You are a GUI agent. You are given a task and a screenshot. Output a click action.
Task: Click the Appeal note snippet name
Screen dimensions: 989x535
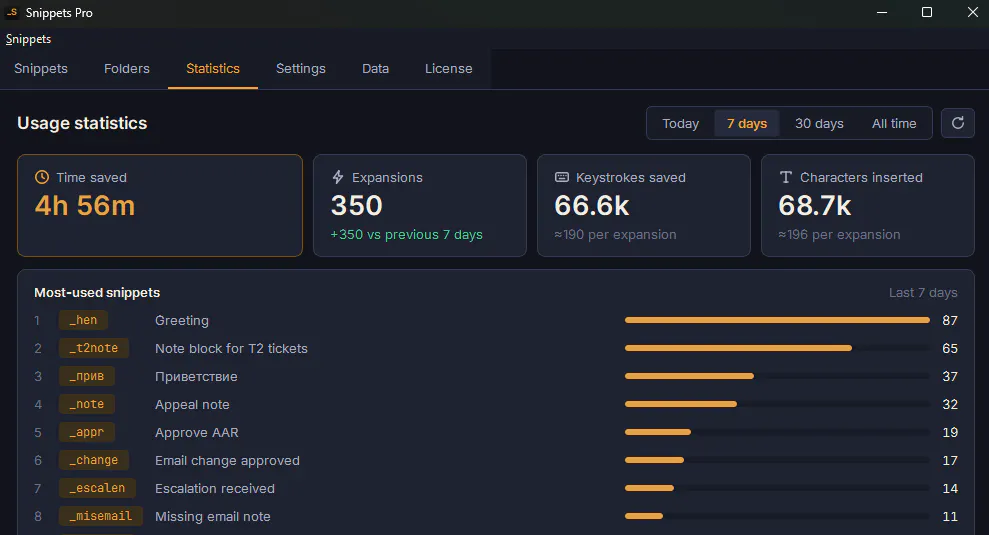[x=192, y=404]
